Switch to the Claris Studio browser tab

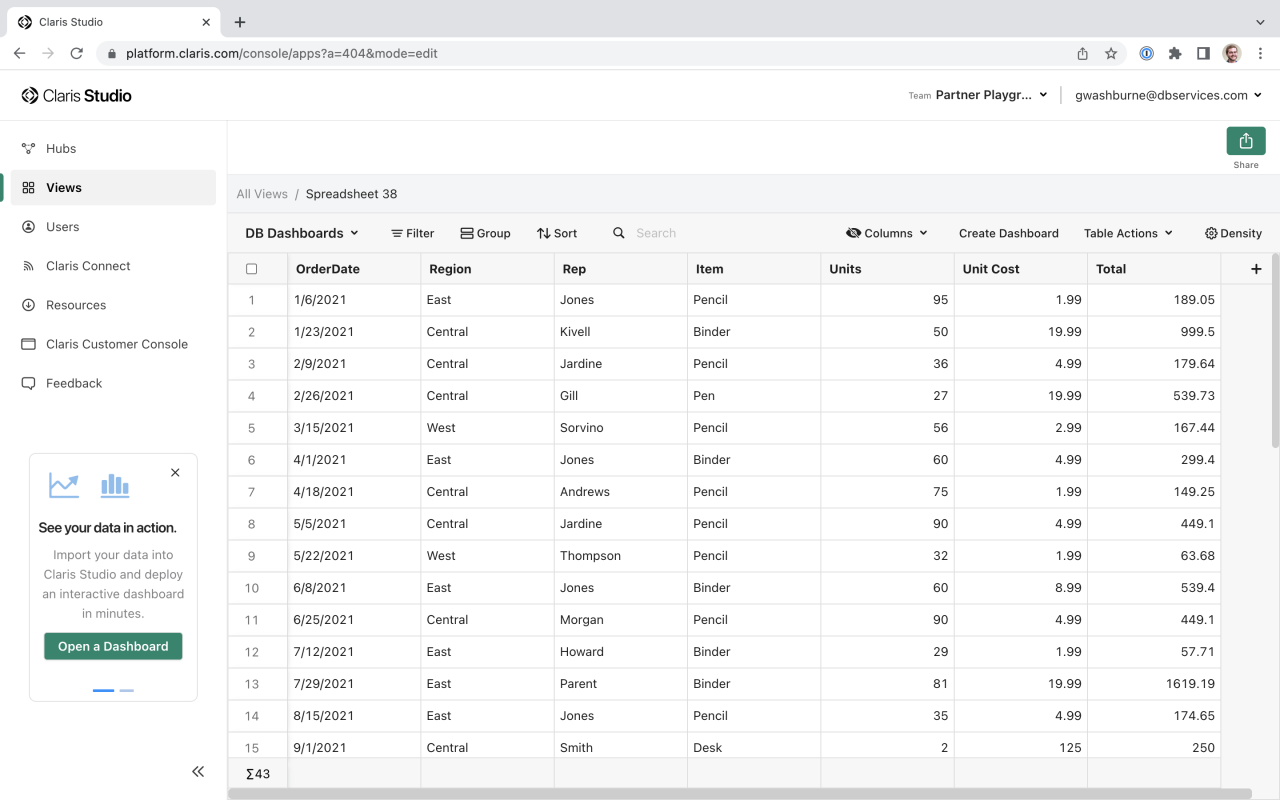tap(115, 22)
